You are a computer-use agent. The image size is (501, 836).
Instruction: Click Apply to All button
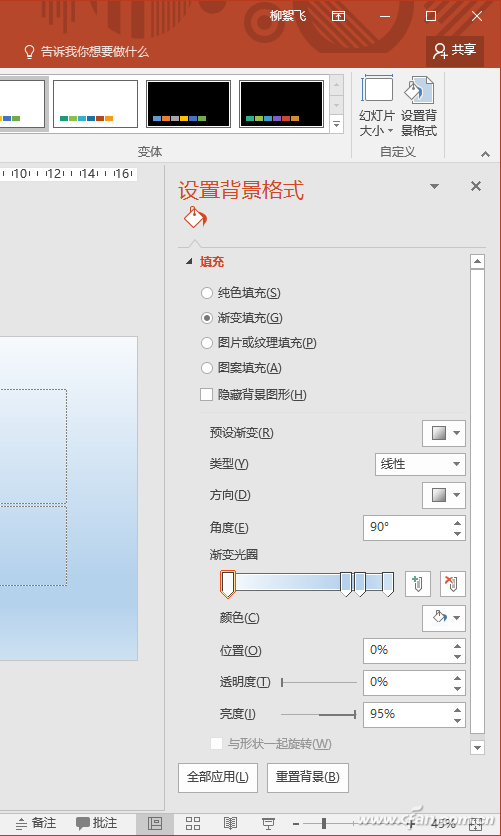pos(218,777)
